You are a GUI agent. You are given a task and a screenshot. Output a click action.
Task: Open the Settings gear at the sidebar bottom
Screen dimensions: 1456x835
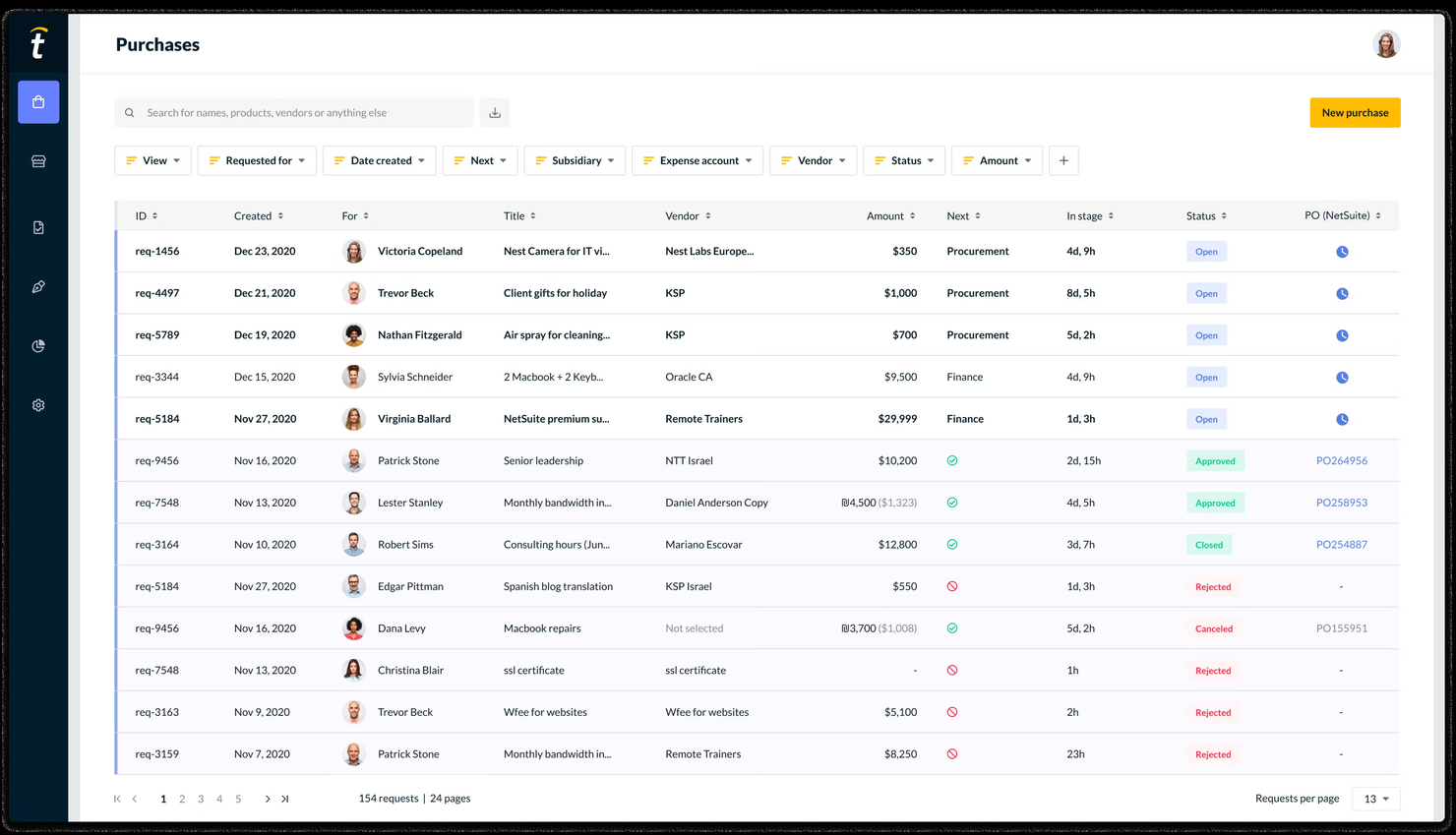(x=38, y=404)
